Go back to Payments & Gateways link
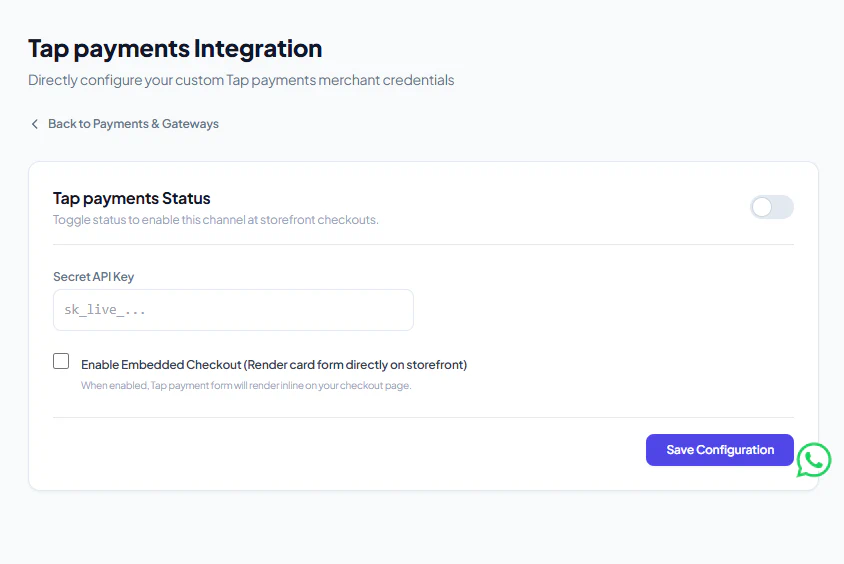The width and height of the screenshot is (844, 564). click(124, 124)
